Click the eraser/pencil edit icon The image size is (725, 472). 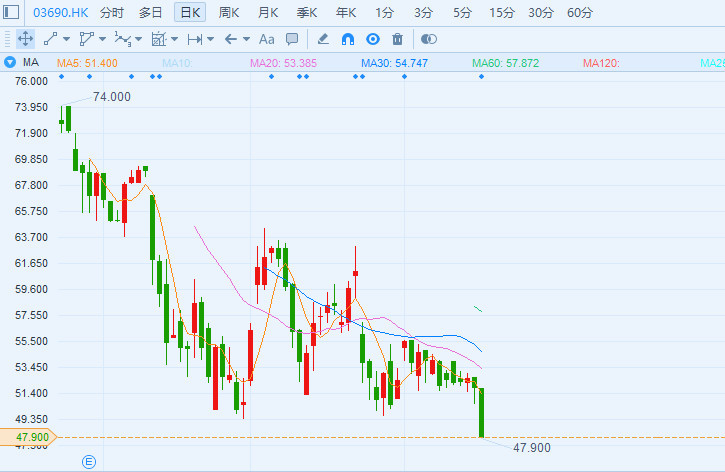click(323, 39)
